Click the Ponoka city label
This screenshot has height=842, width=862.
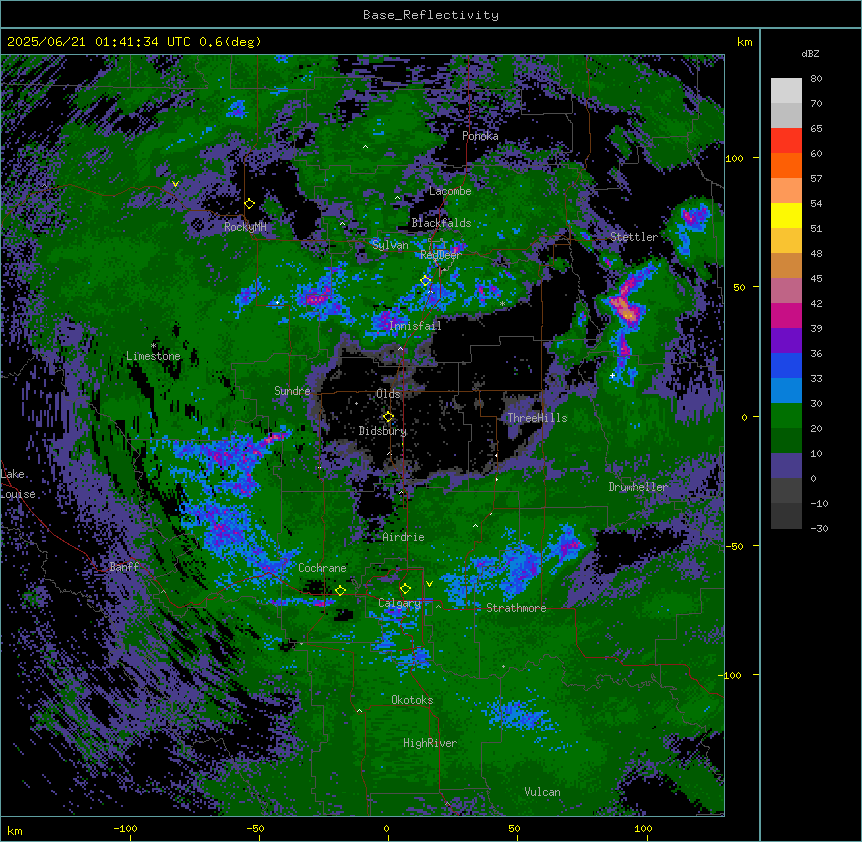(480, 136)
